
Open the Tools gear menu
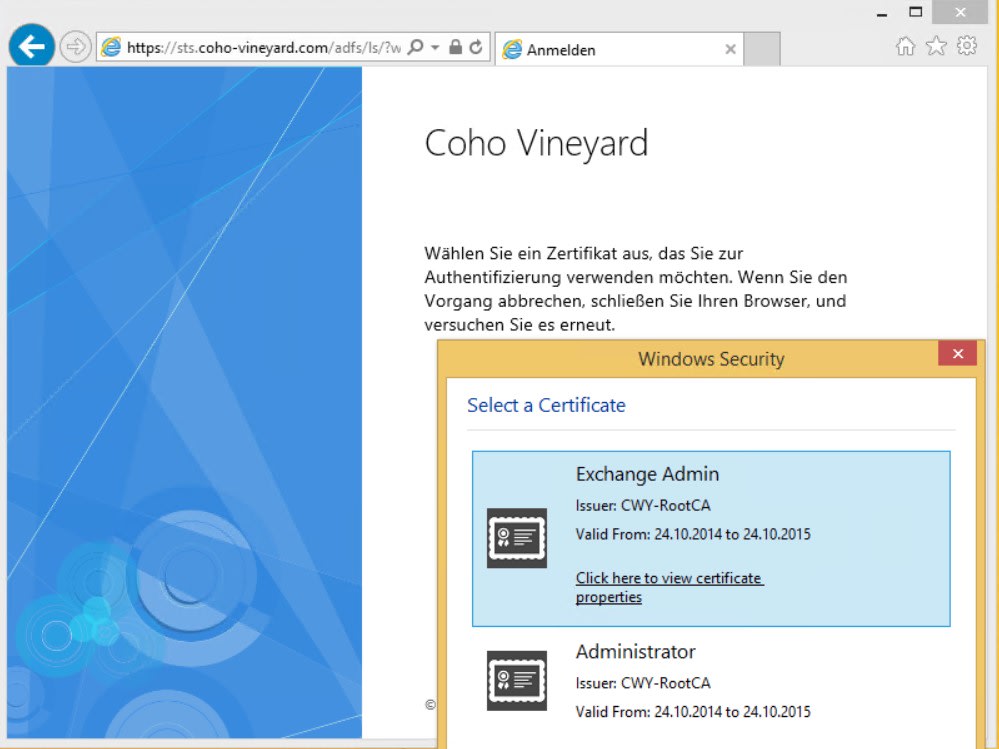tap(963, 46)
